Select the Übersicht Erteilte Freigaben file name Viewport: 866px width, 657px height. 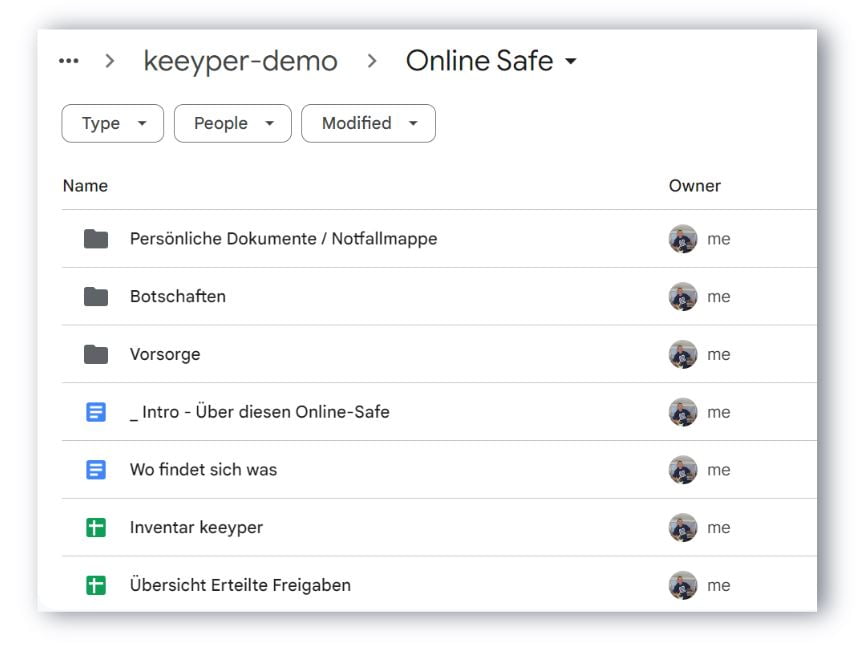pyautogui.click(x=240, y=586)
